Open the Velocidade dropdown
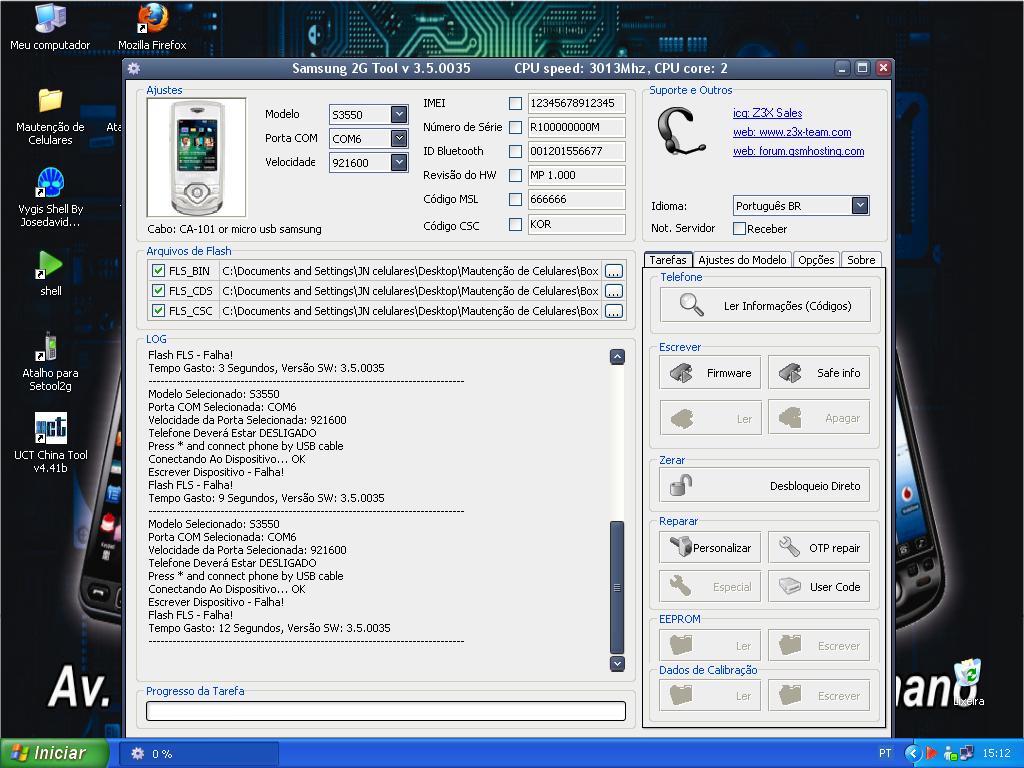This screenshot has width=1024, height=768. [399, 162]
